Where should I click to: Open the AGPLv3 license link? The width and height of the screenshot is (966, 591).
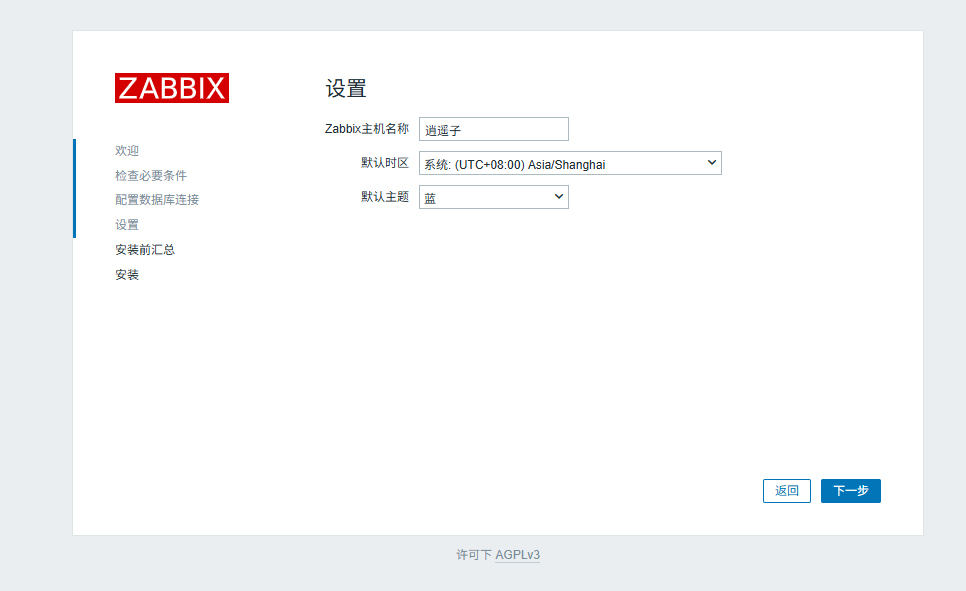click(518, 555)
